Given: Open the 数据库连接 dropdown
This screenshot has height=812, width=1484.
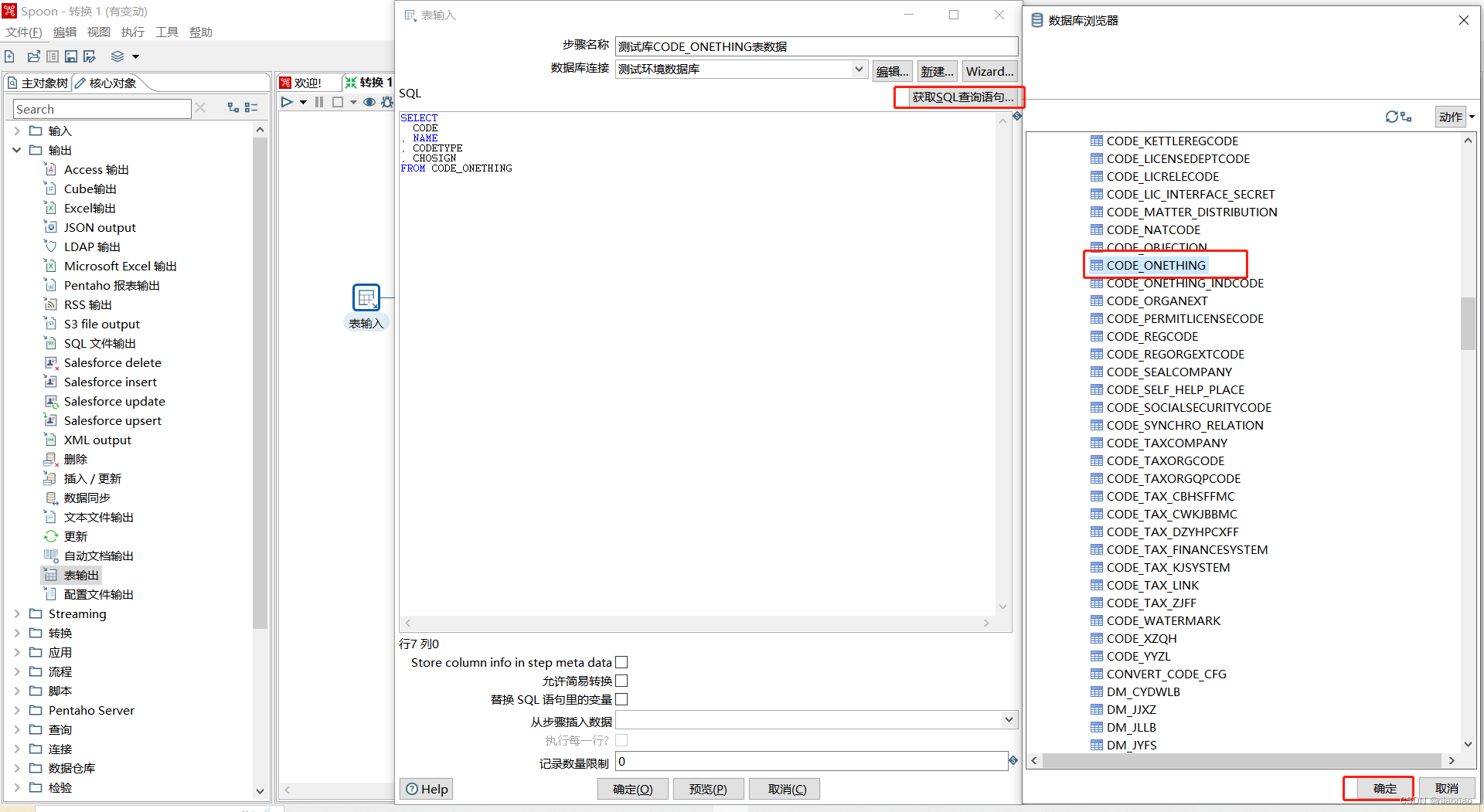Looking at the screenshot, I should coord(859,69).
